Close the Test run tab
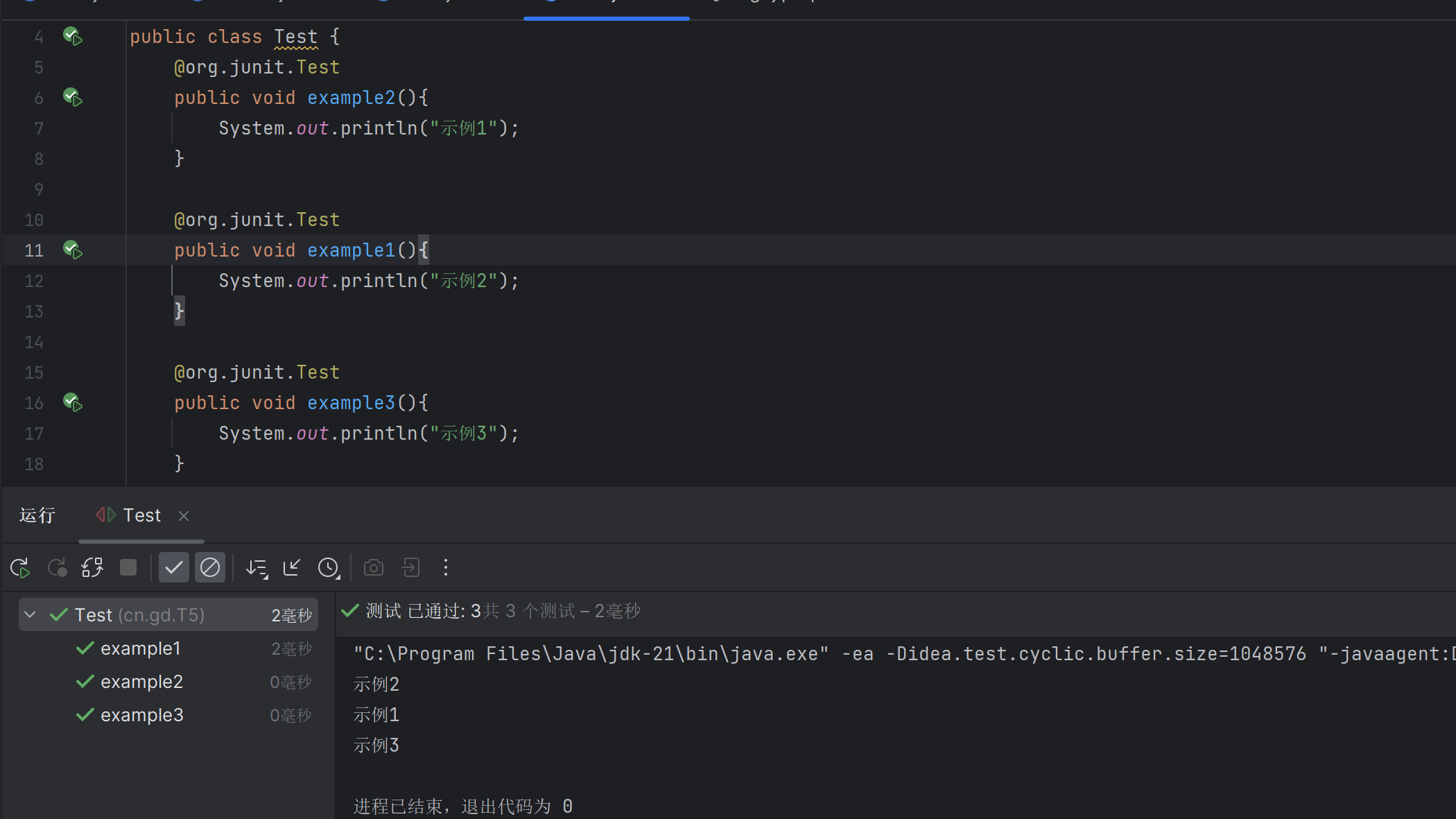Screen dimensions: 1456x819 tap(184, 516)
